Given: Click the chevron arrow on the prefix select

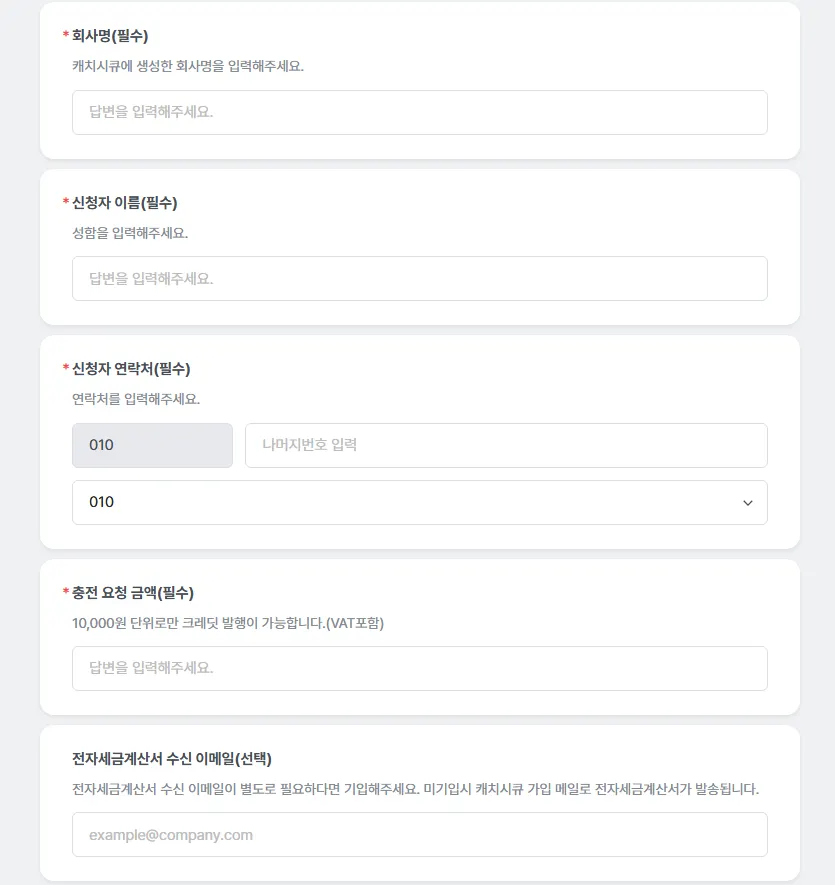Looking at the screenshot, I should (x=748, y=503).
